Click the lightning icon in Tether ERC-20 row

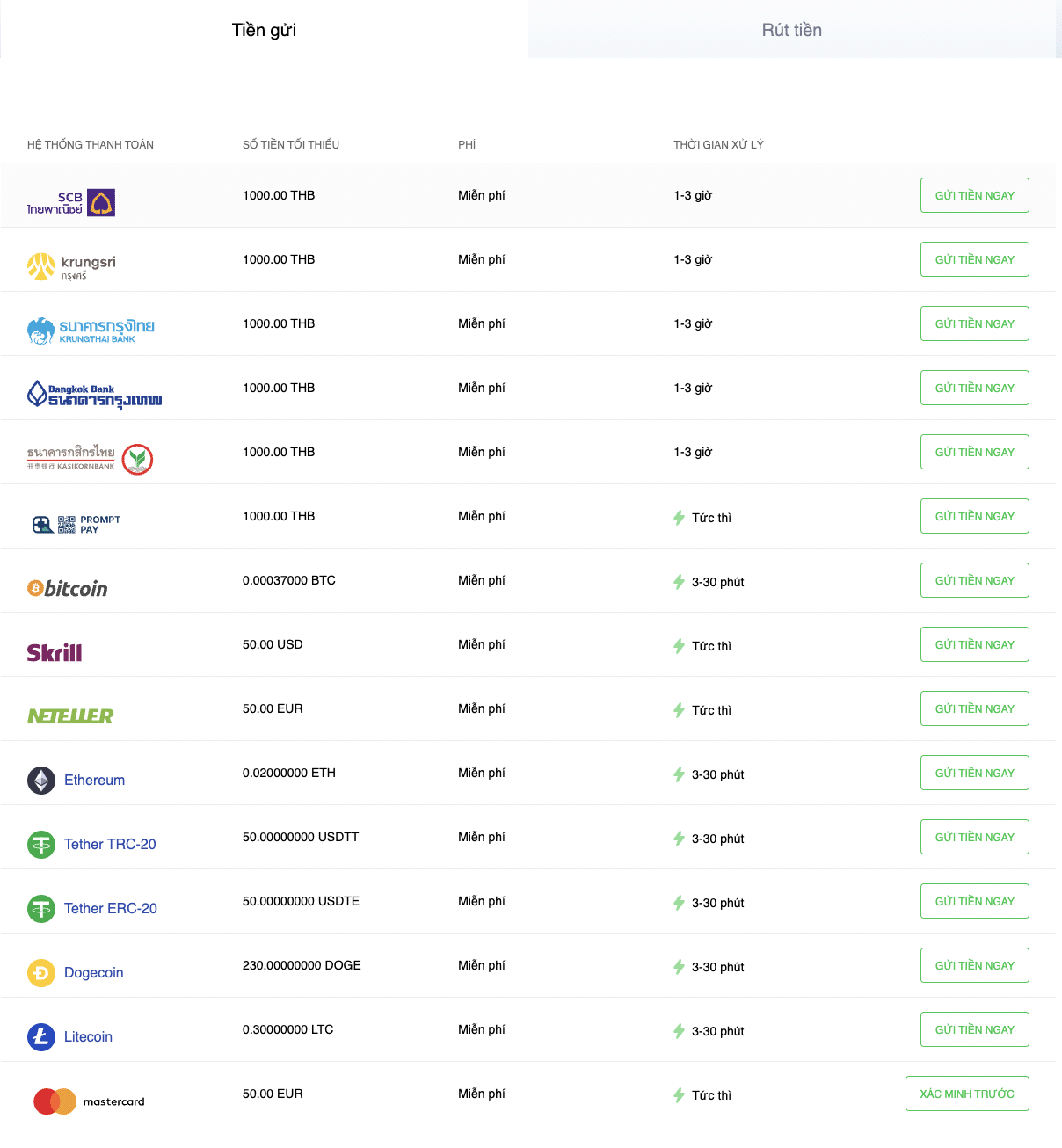(x=679, y=903)
